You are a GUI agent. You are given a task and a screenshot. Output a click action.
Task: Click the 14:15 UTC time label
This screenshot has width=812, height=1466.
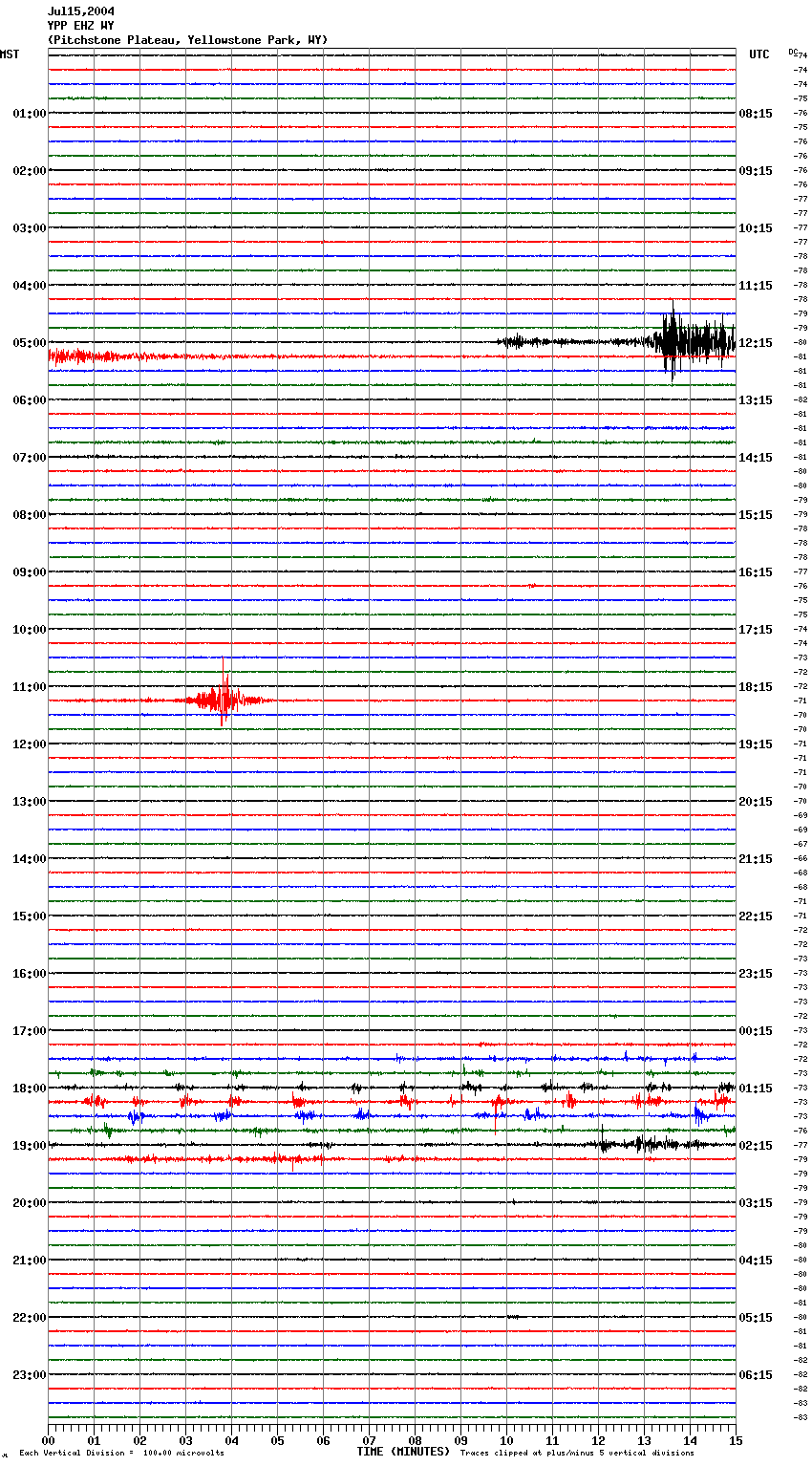pyautogui.click(x=756, y=458)
